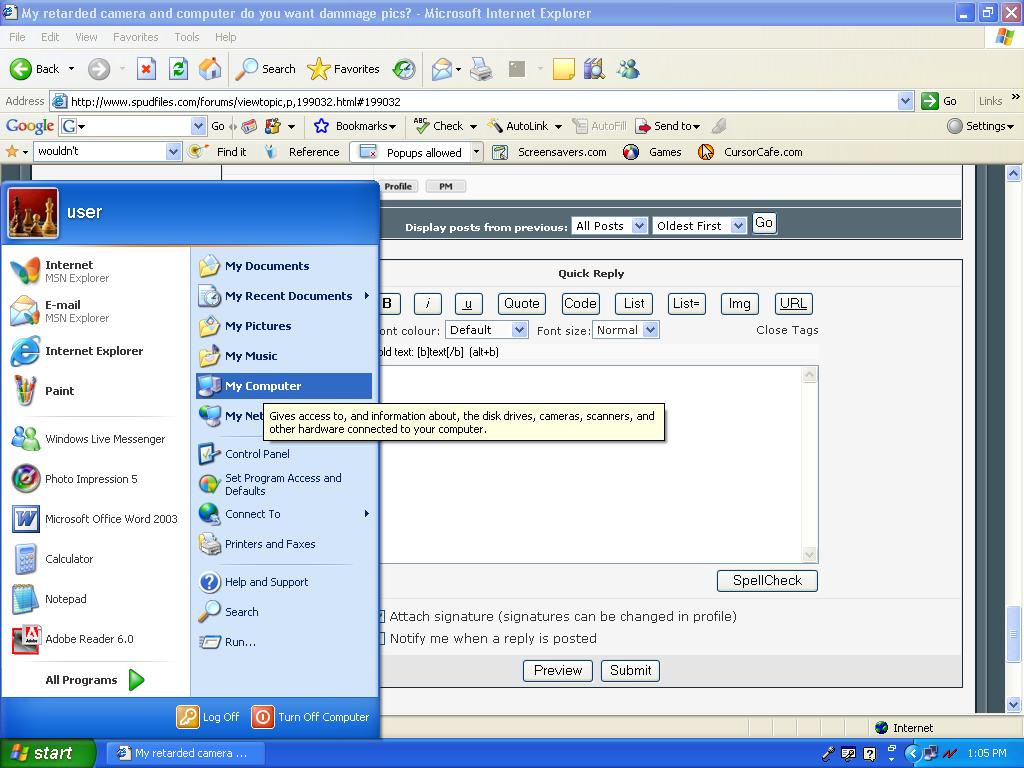Select My Computer in the Start menu
Screen dimensions: 1024x768
263,386
